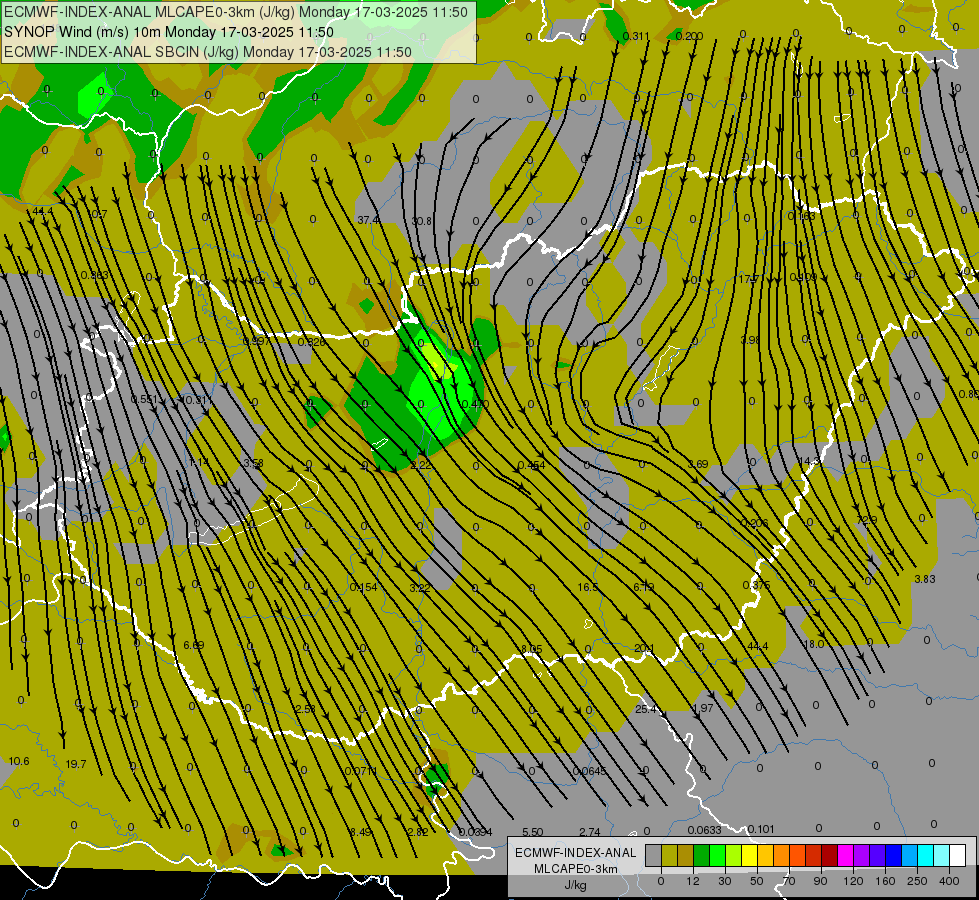Viewport: 979px width, 900px height.
Task: Click the legend title ECMWF-INDEX-ANAL
Action: click(x=576, y=853)
